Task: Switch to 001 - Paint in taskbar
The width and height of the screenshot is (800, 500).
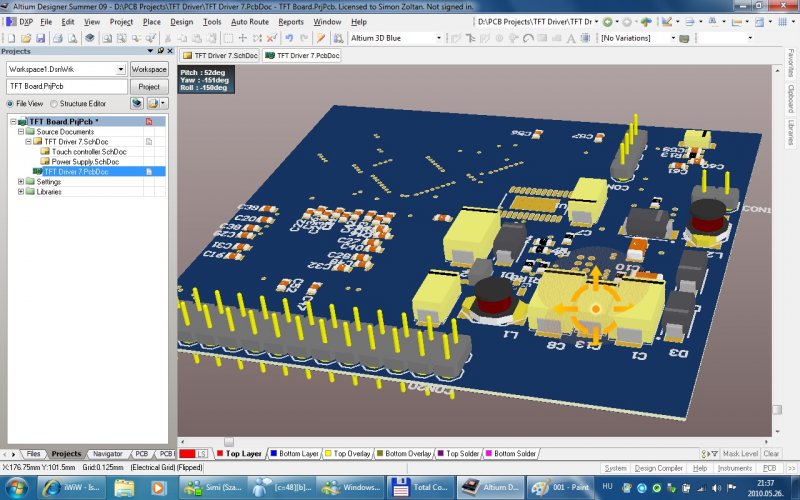Action: pos(561,487)
